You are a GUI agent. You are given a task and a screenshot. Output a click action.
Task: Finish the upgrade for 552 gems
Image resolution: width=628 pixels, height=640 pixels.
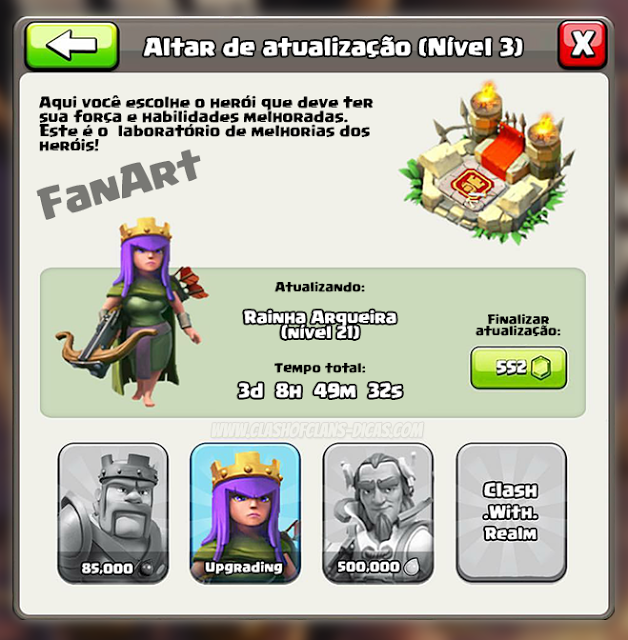pos(518,367)
